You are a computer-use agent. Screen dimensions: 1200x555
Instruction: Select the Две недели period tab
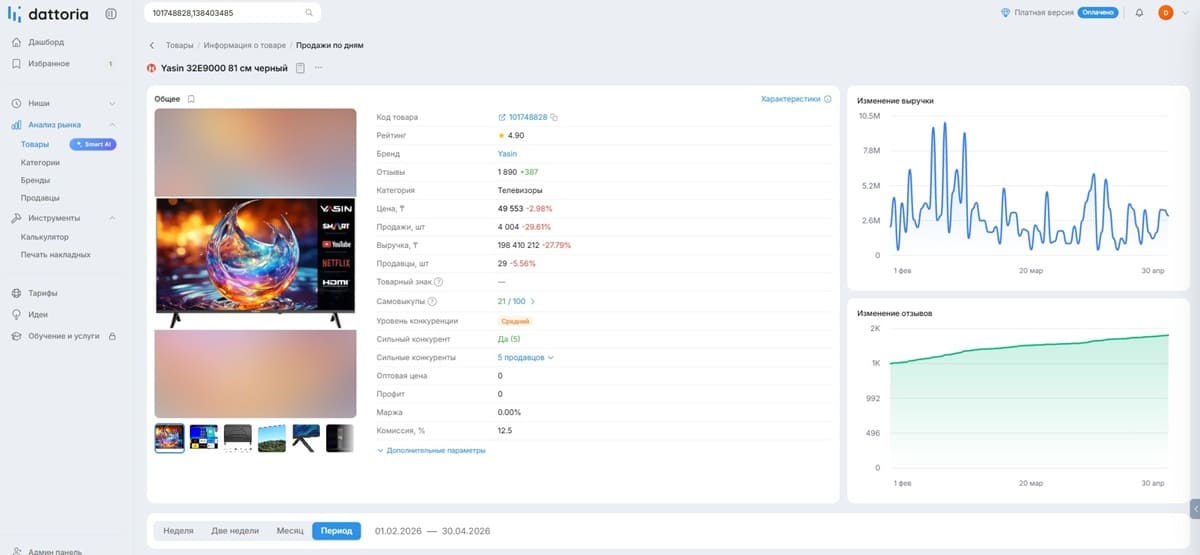click(235, 531)
